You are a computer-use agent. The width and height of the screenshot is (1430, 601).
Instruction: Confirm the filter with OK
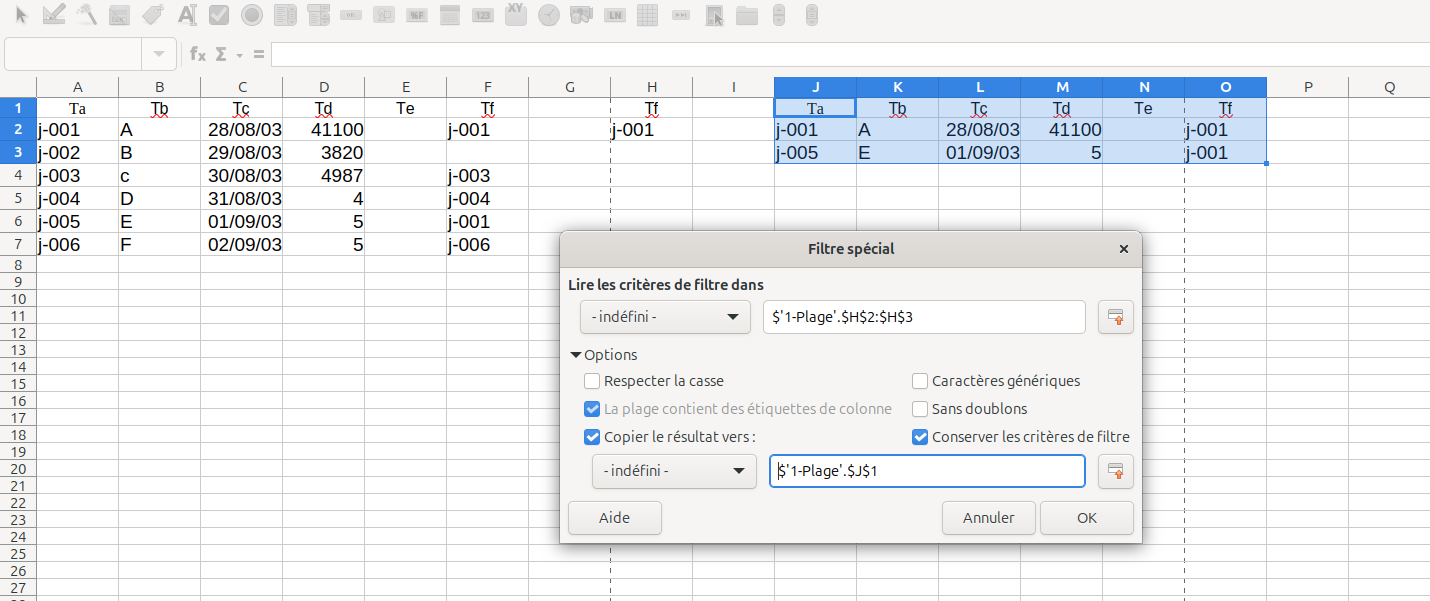pos(1087,518)
